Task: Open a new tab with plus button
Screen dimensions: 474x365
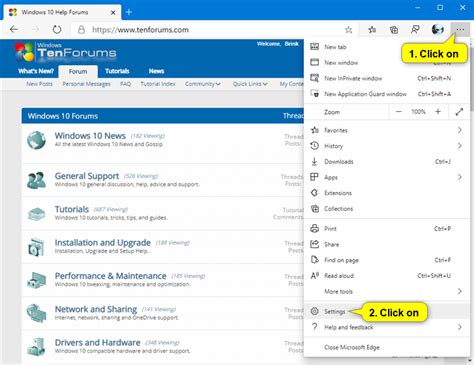Action: 129,12
